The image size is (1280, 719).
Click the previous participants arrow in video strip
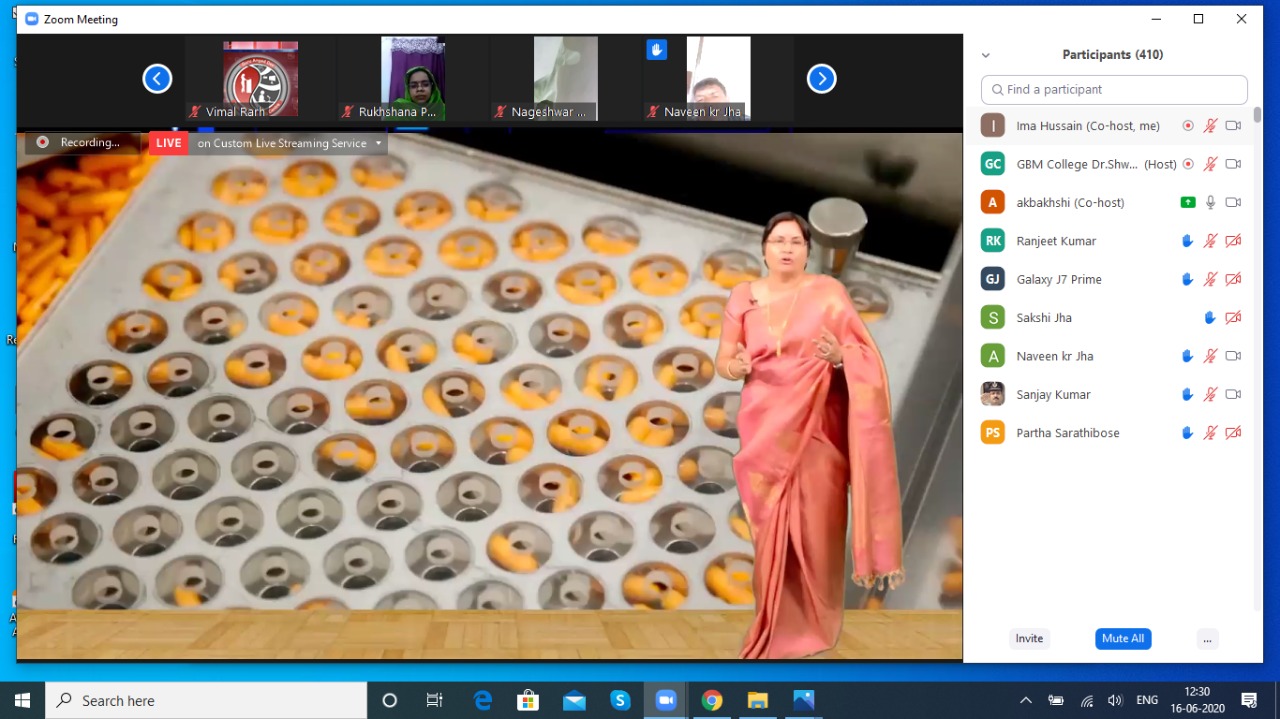click(157, 79)
